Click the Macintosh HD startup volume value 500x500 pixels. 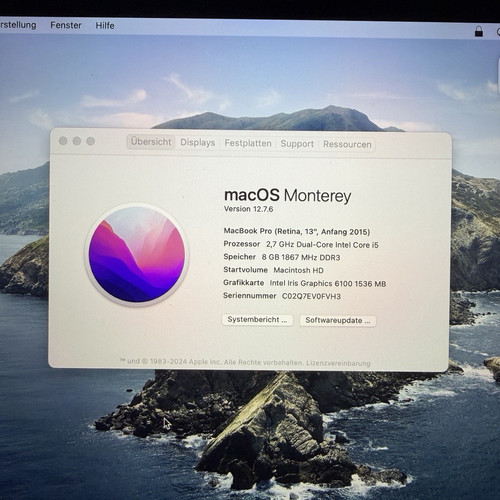click(298, 270)
